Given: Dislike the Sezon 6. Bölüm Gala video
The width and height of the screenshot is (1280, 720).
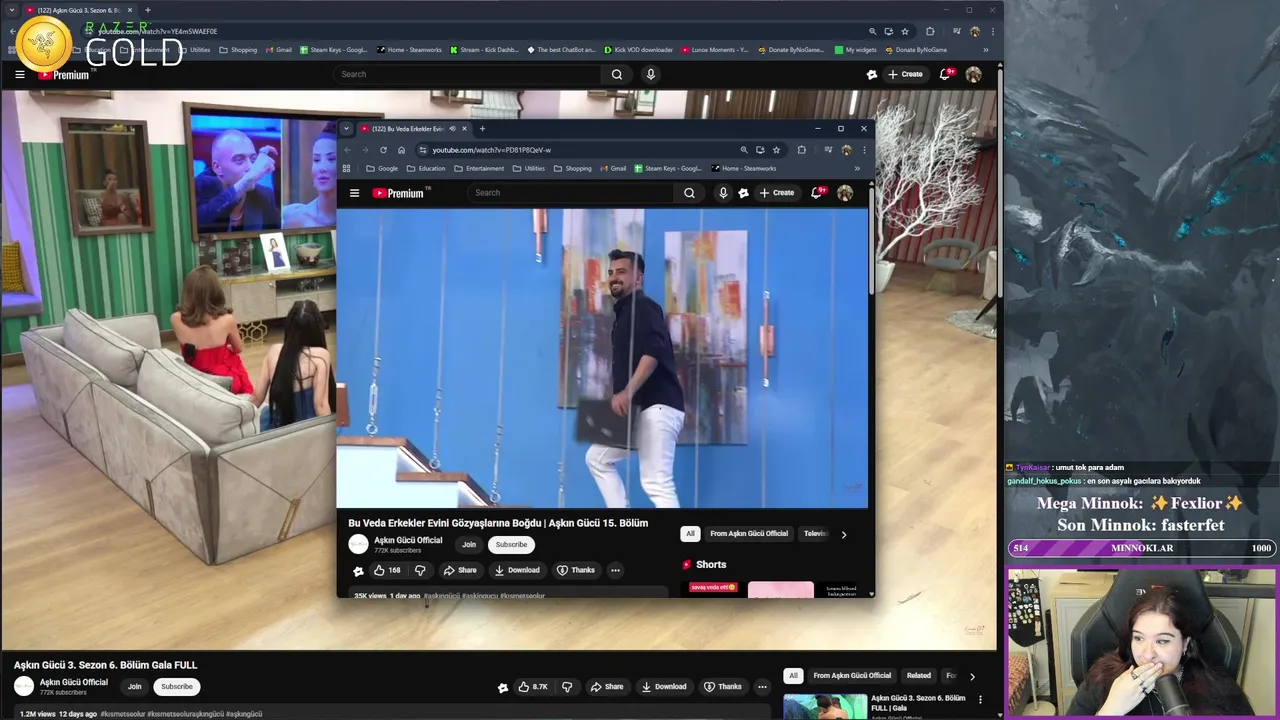Looking at the screenshot, I should 567,687.
